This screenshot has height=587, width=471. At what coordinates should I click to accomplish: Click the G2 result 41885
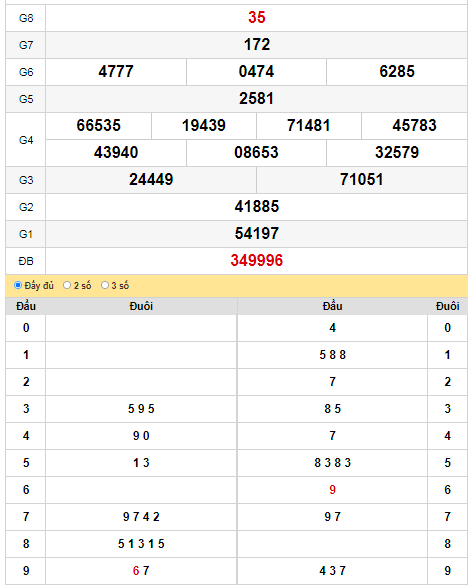[x=257, y=207]
